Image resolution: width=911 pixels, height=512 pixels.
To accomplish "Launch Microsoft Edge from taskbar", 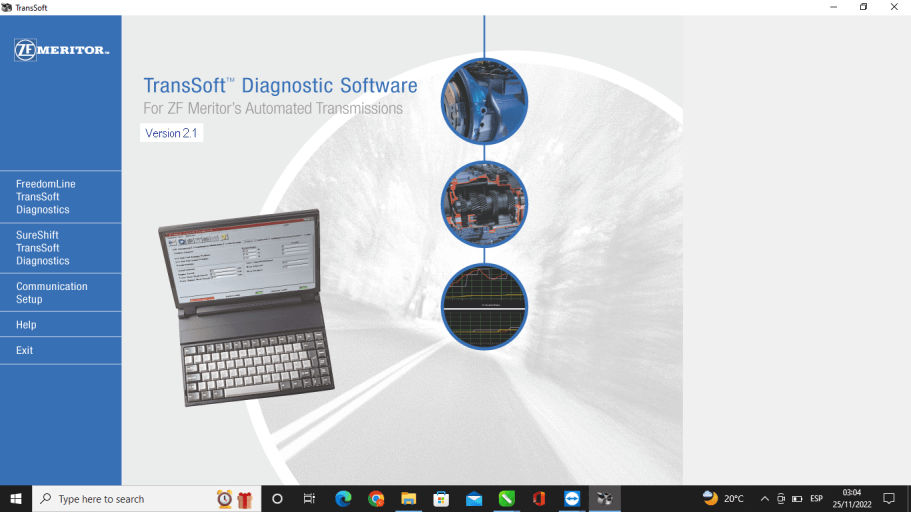I will [343, 498].
